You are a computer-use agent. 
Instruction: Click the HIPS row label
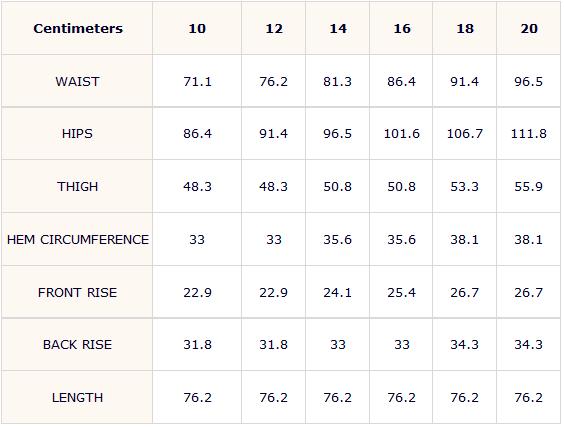[x=77, y=134]
